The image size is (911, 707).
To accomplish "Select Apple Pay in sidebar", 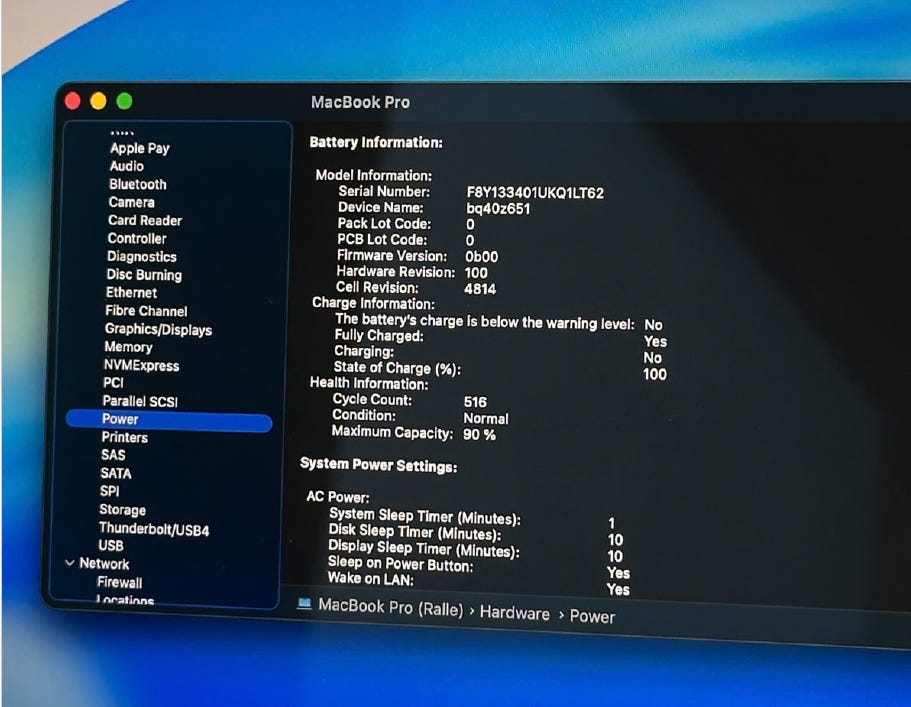I will [139, 148].
